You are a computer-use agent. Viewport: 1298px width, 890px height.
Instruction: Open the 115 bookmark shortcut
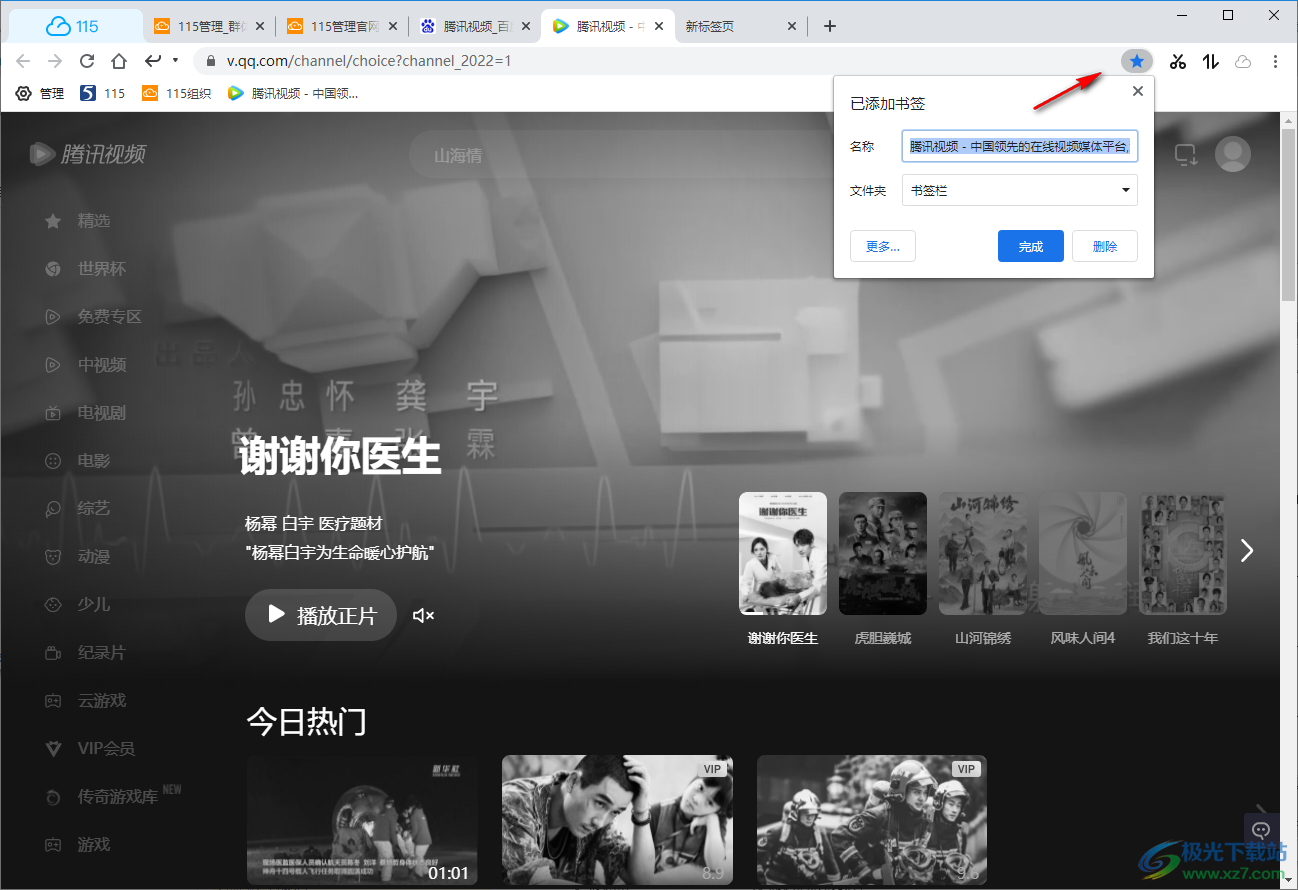[102, 93]
